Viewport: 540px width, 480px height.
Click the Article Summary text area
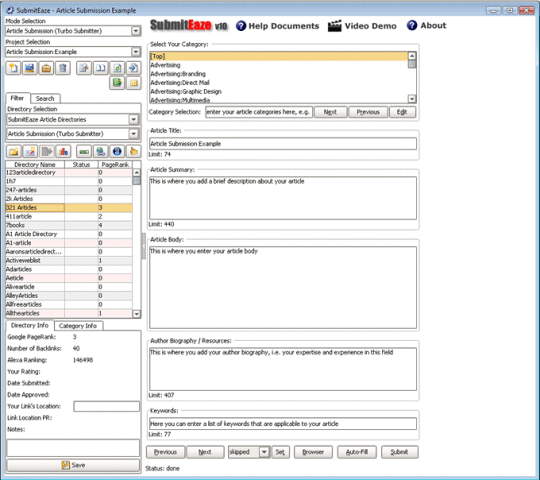coord(283,198)
